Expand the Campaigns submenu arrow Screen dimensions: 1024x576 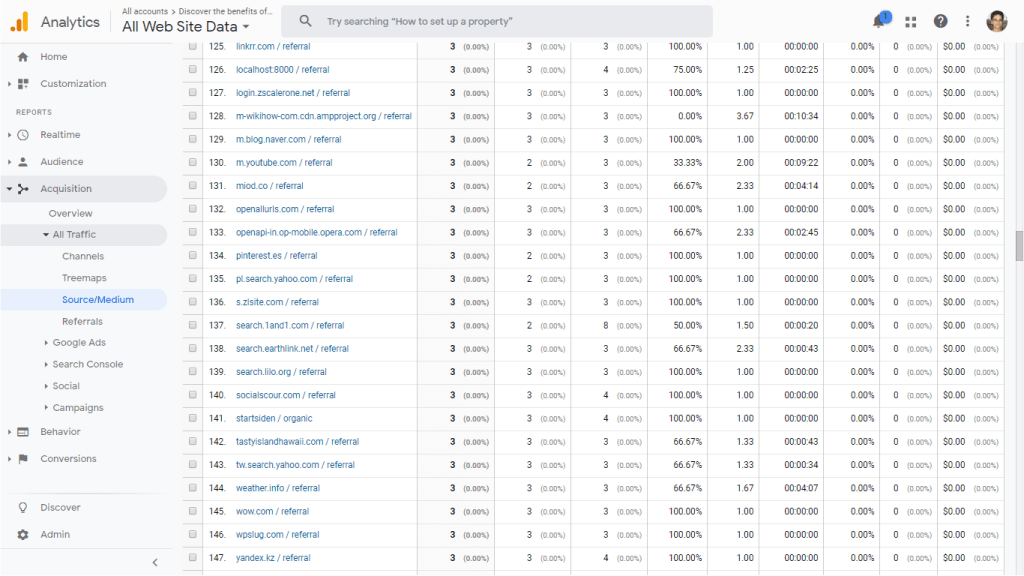coord(46,408)
